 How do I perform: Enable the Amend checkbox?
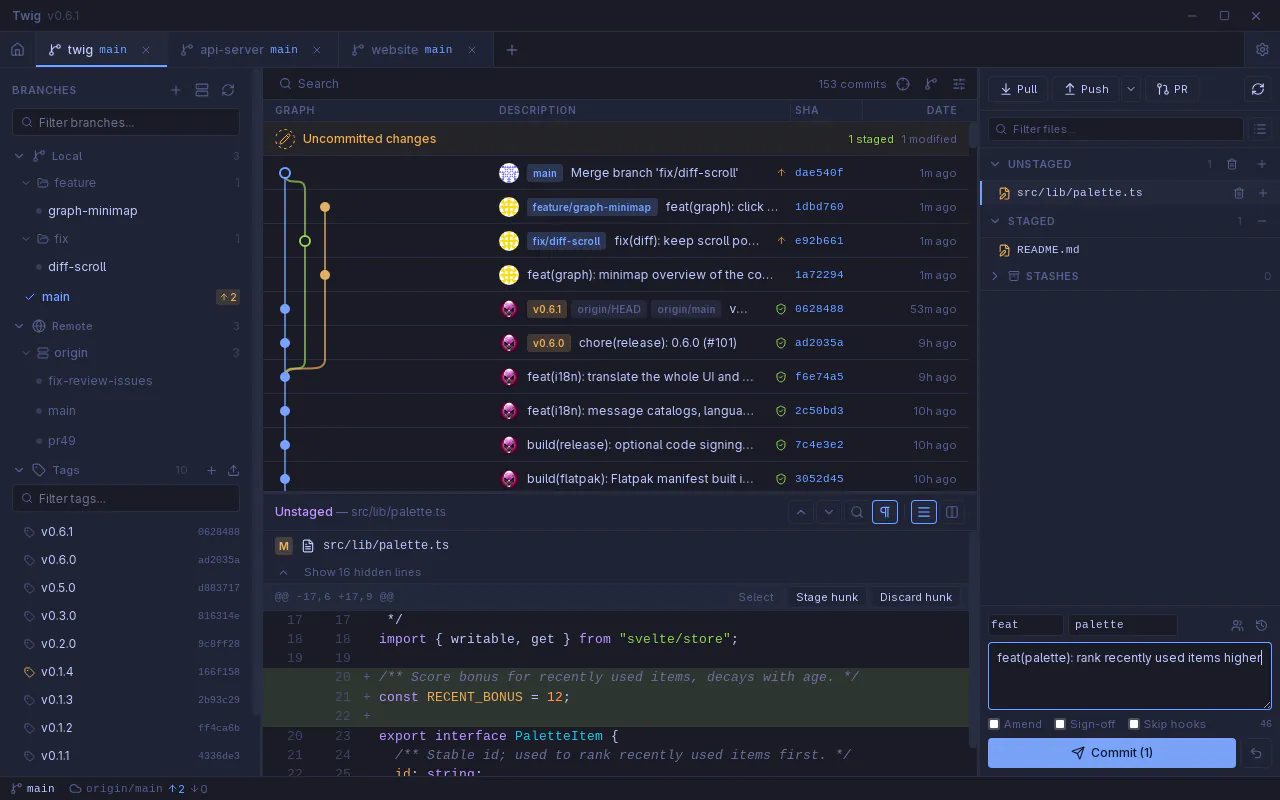tap(994, 724)
